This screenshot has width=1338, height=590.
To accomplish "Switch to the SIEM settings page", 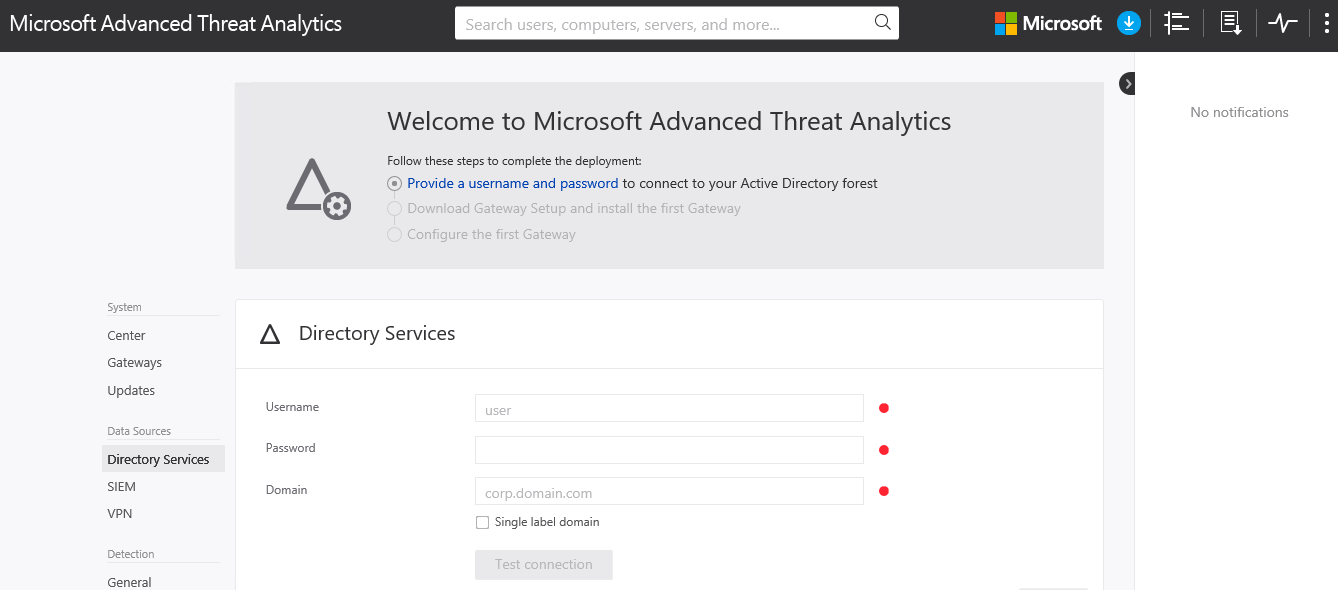I will click(121, 486).
